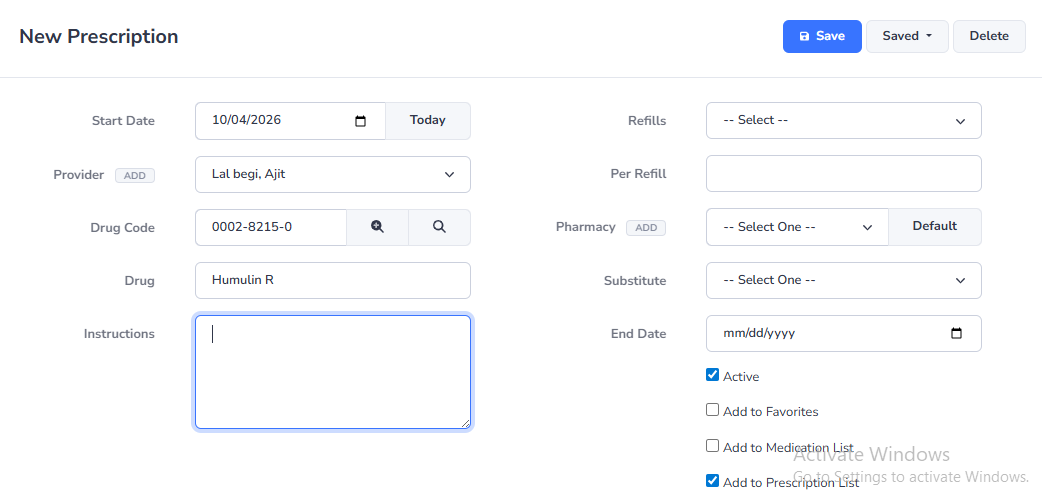
Task: Check Add to Medication List
Action: (712, 446)
